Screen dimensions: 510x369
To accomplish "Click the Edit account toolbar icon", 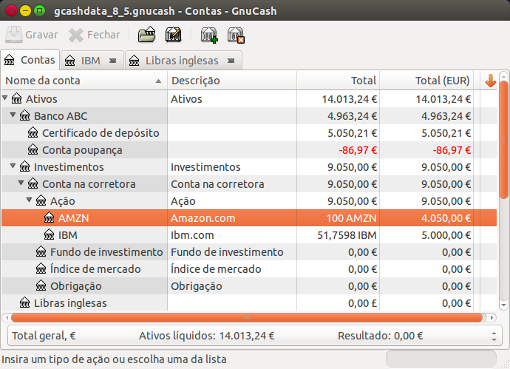I will pos(173,34).
